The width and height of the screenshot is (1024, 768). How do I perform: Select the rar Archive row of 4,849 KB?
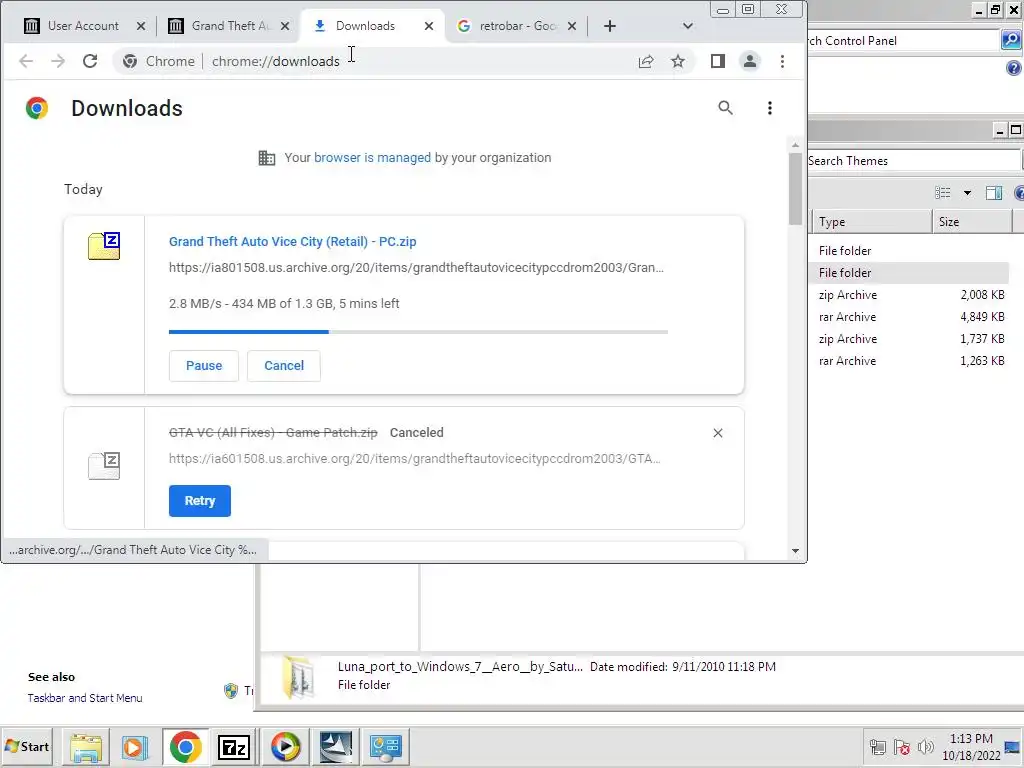point(911,317)
